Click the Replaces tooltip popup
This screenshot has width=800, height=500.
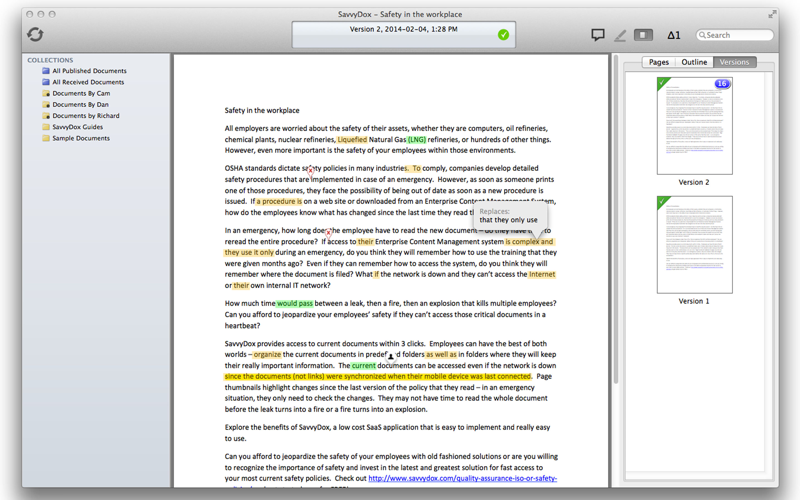(x=509, y=216)
